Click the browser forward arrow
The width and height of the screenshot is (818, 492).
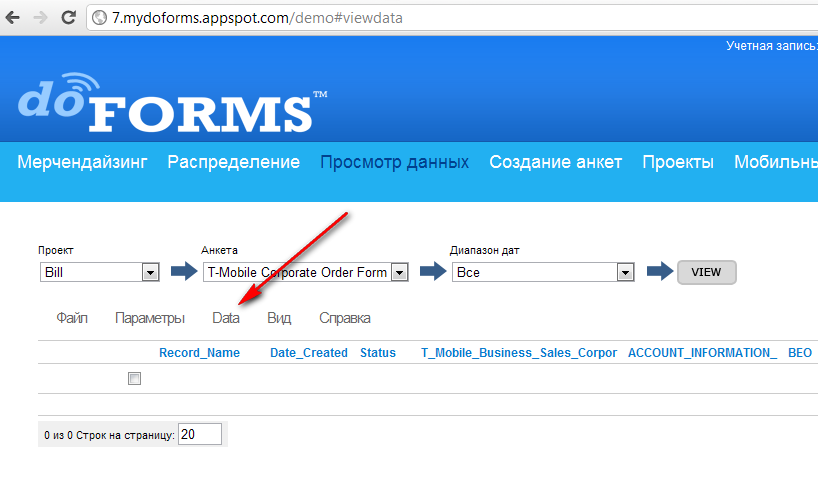tap(41, 17)
